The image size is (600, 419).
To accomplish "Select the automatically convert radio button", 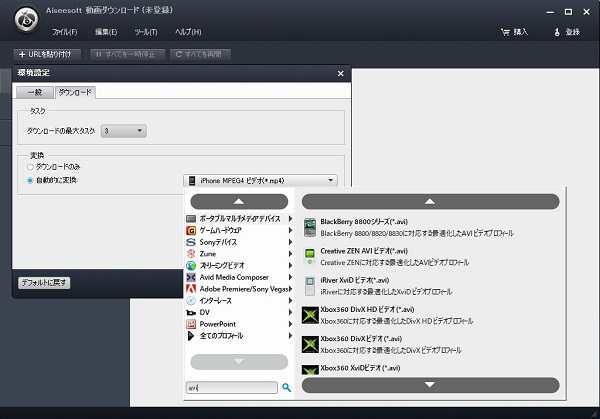I will [x=30, y=180].
